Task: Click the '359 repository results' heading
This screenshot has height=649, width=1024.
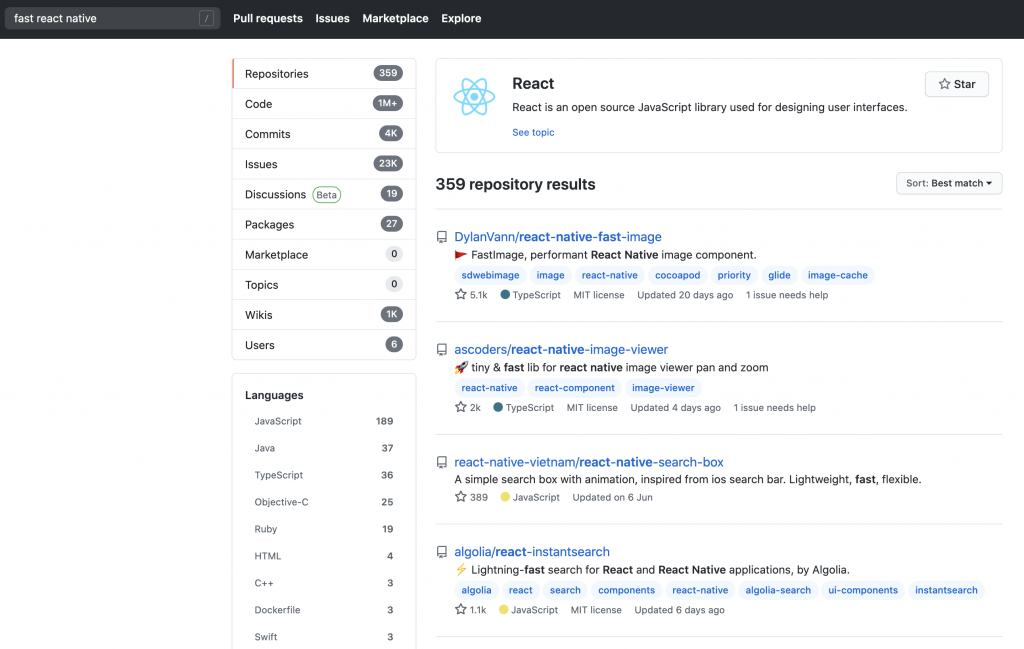Action: pos(515,184)
